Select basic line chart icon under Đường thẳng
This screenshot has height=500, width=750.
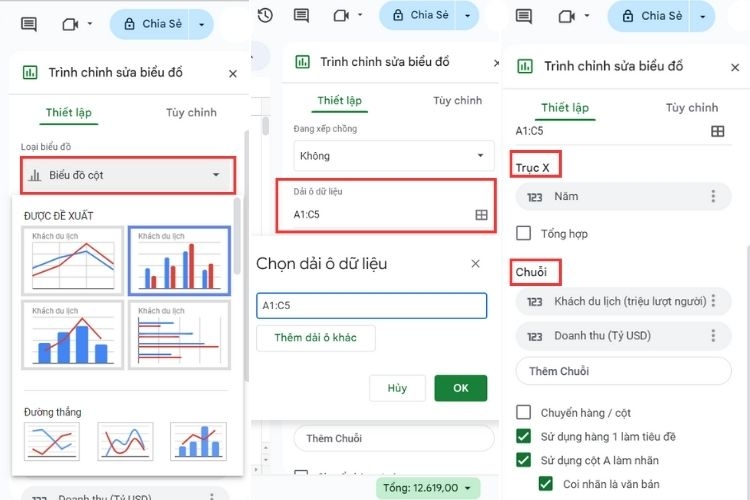[x=52, y=441]
